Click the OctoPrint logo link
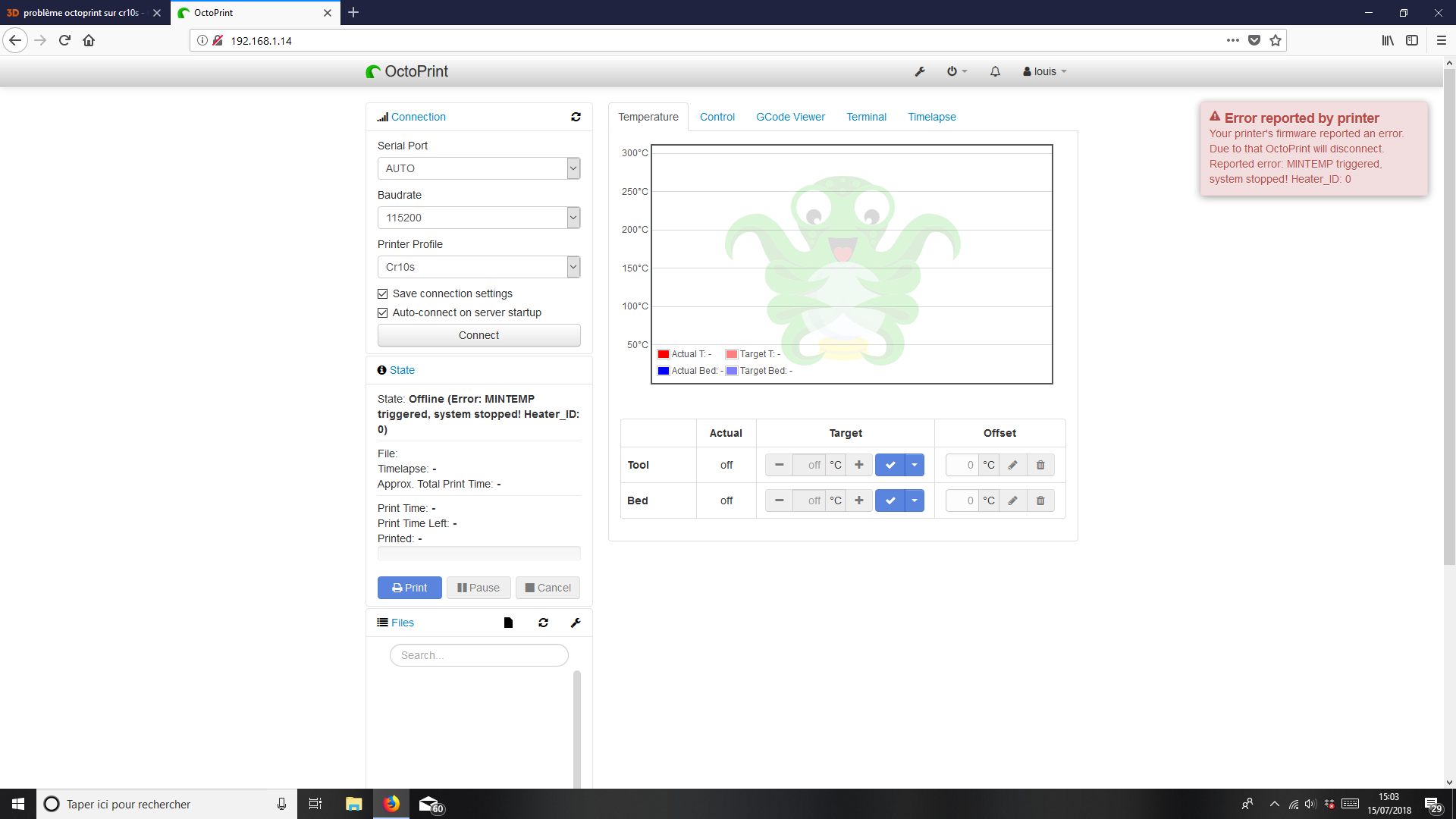This screenshot has height=819, width=1456. (407, 71)
